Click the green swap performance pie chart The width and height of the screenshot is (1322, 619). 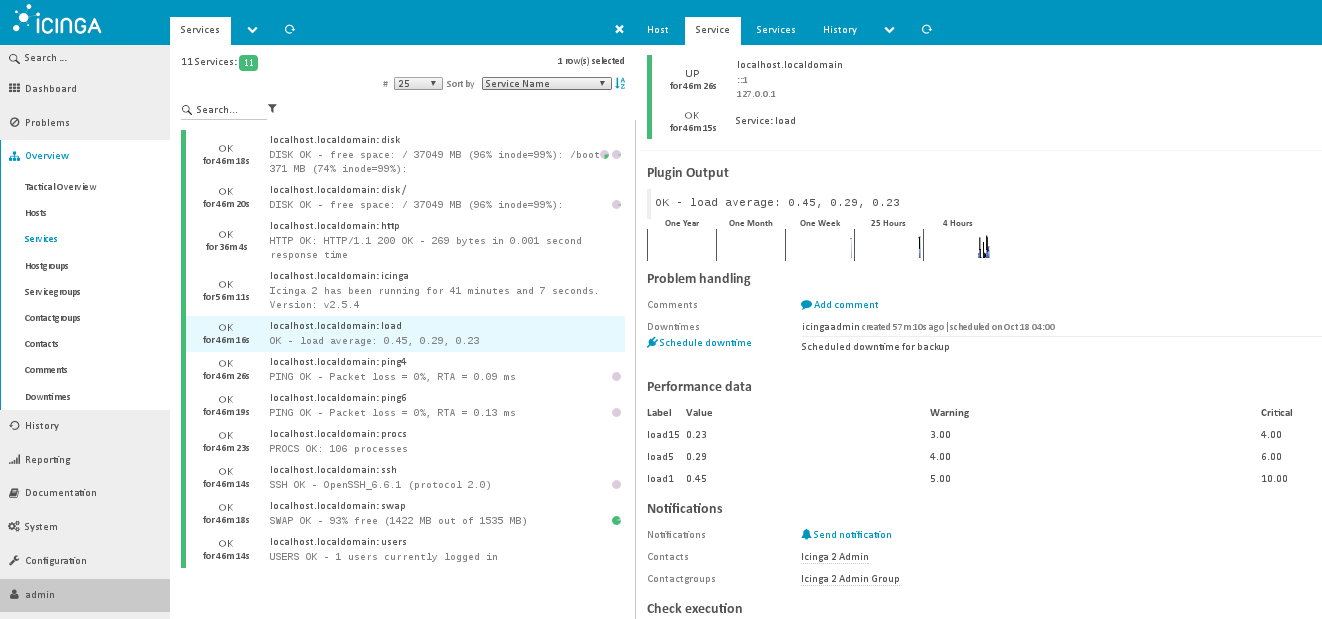click(x=617, y=521)
